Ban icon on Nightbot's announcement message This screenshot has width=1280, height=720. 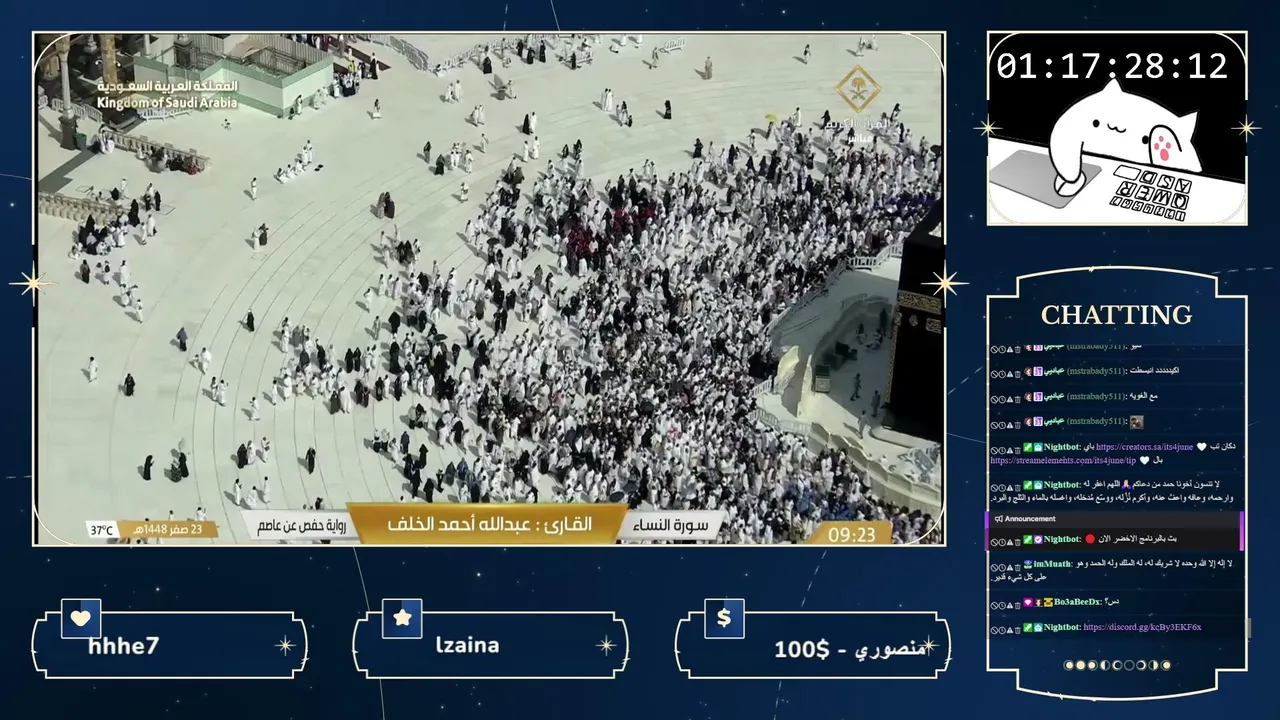click(994, 541)
